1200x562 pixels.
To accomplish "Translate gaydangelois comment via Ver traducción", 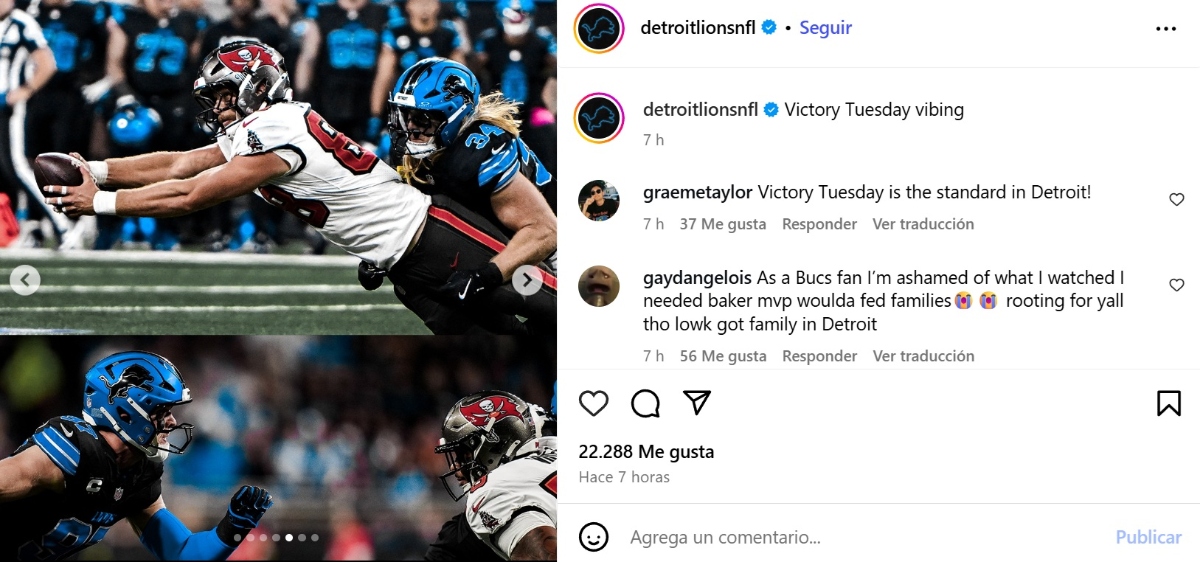I will tap(923, 356).
